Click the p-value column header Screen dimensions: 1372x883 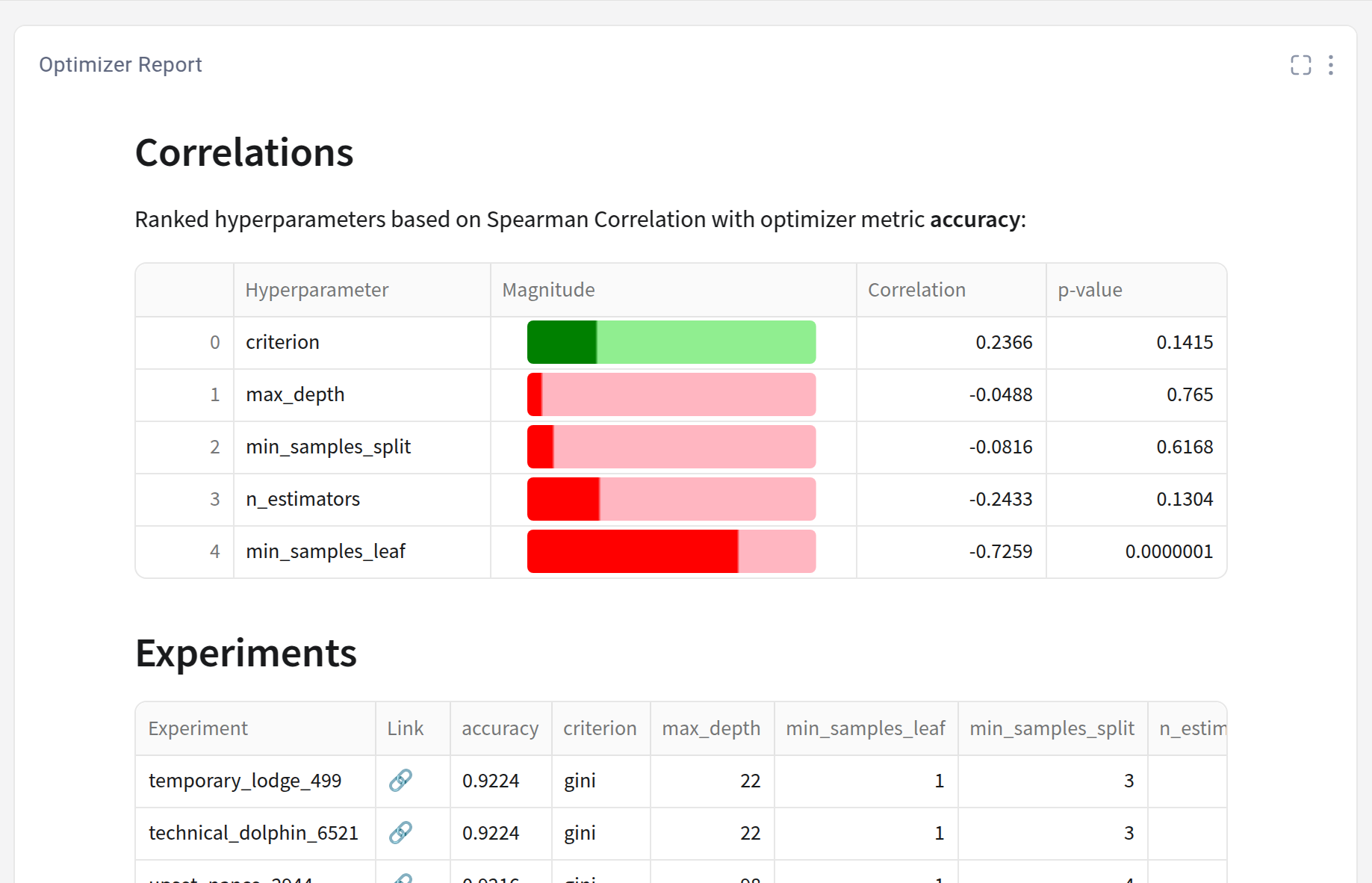click(x=1090, y=290)
